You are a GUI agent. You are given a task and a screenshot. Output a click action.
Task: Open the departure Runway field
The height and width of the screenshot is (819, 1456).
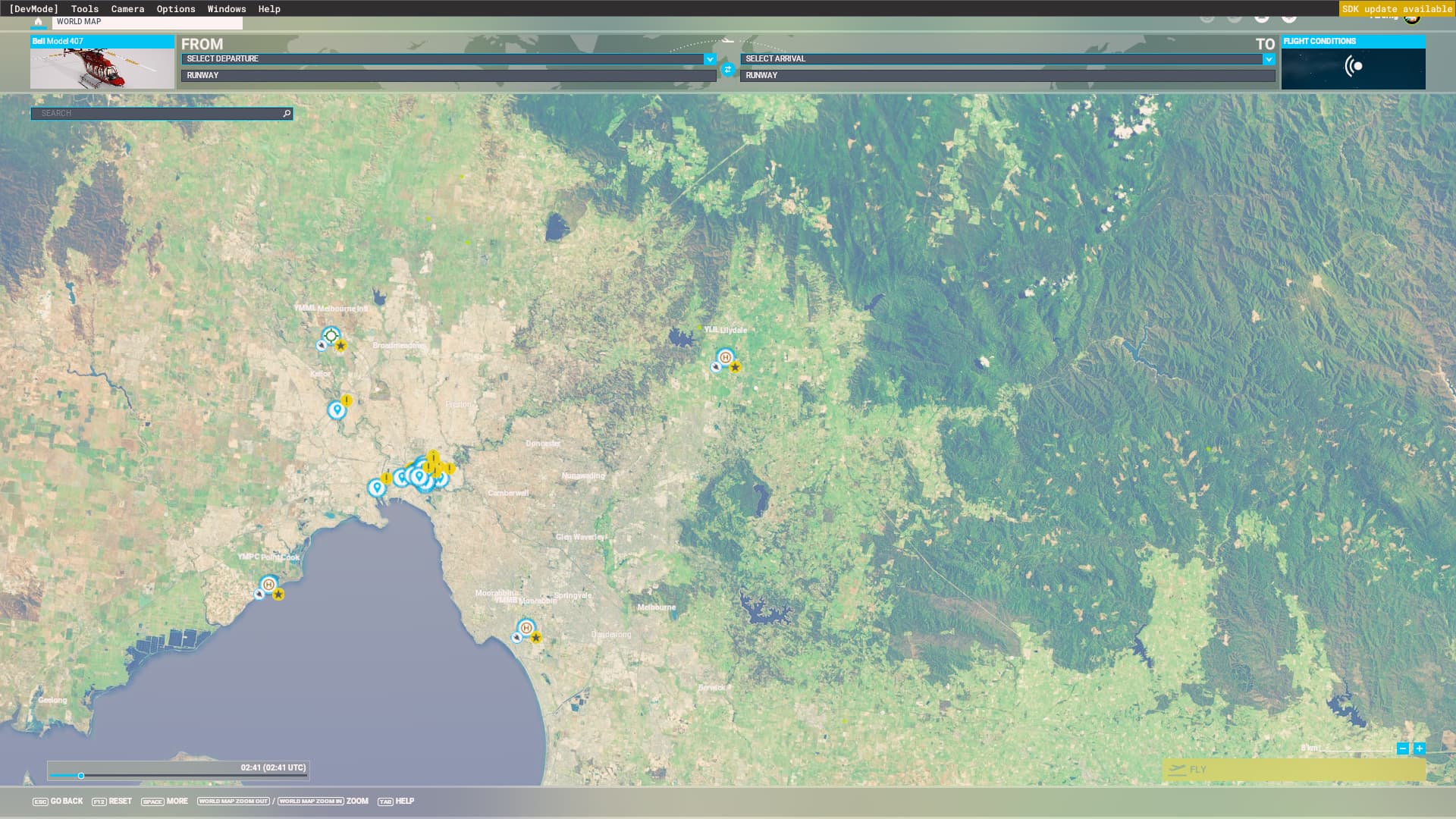coord(447,76)
